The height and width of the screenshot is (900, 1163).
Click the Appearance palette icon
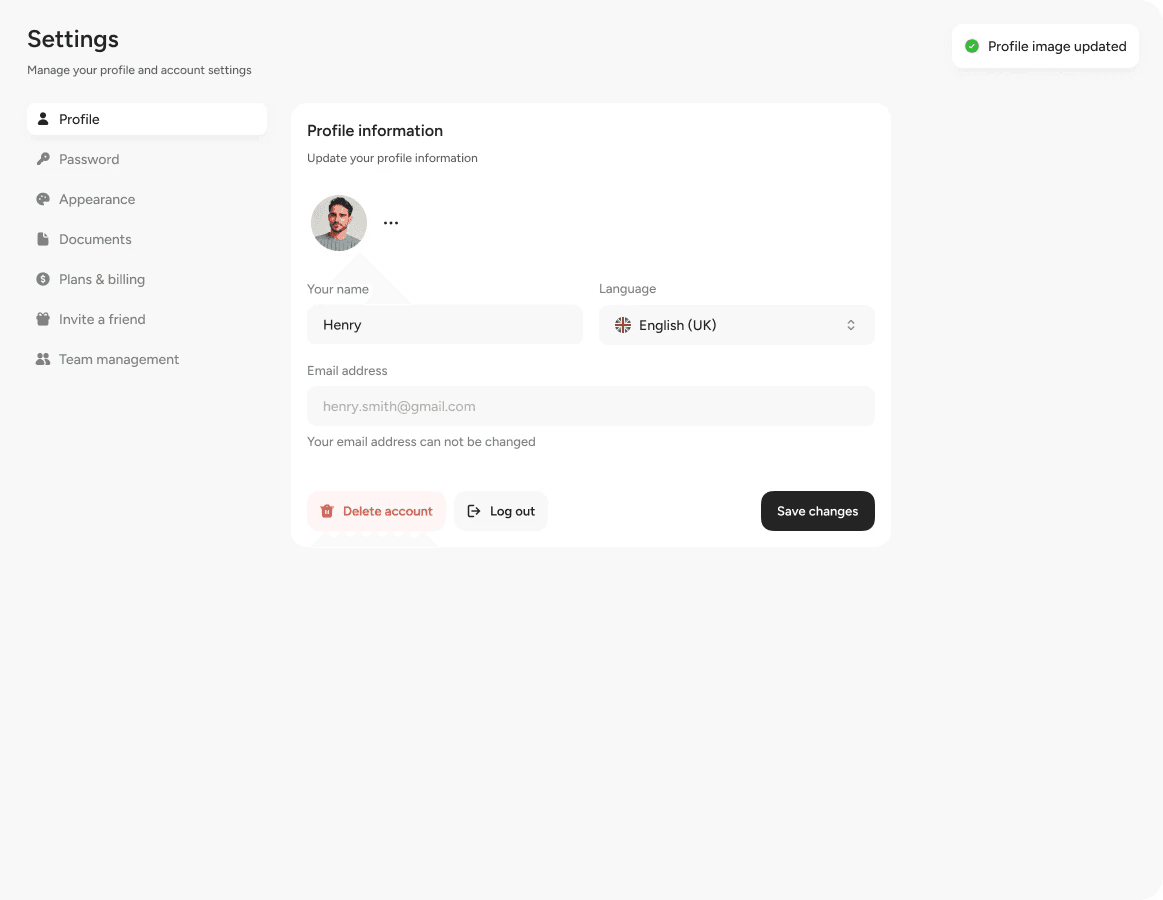tap(43, 199)
